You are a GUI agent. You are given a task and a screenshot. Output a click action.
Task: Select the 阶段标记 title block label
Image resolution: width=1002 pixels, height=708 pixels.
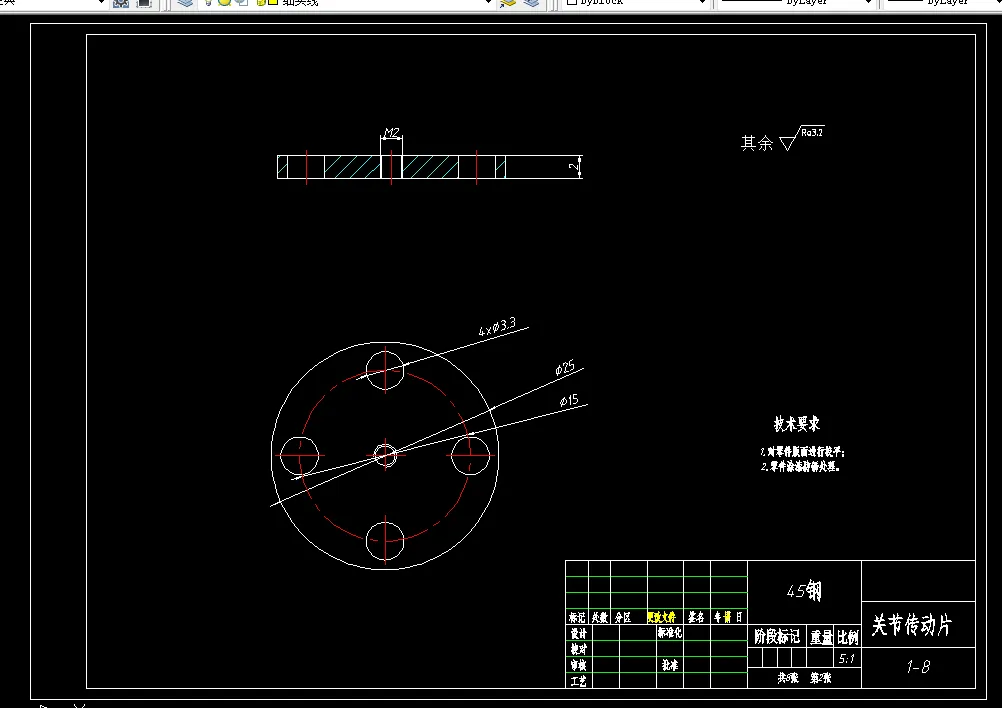pos(777,636)
